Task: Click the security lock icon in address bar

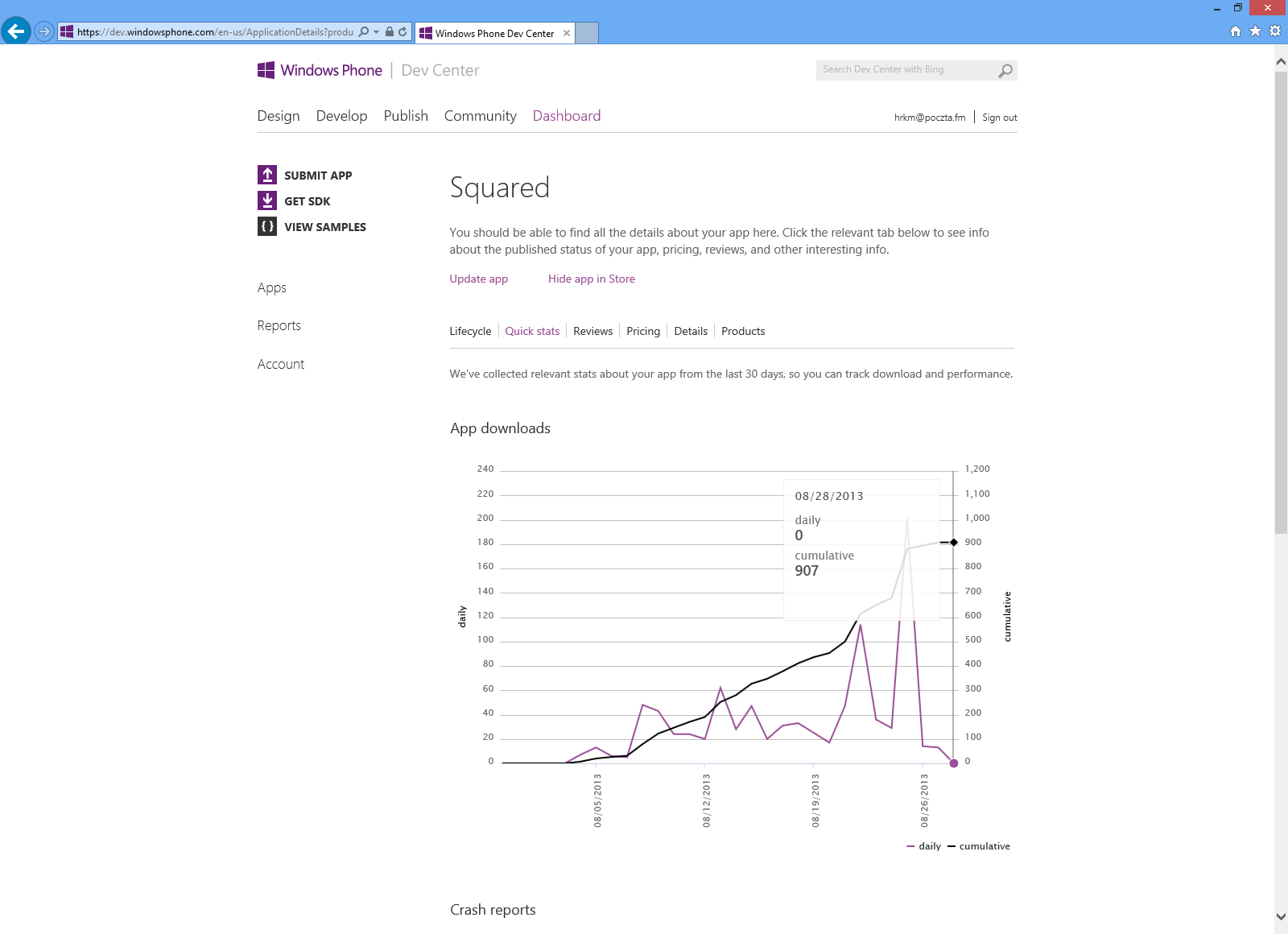Action: tap(390, 32)
